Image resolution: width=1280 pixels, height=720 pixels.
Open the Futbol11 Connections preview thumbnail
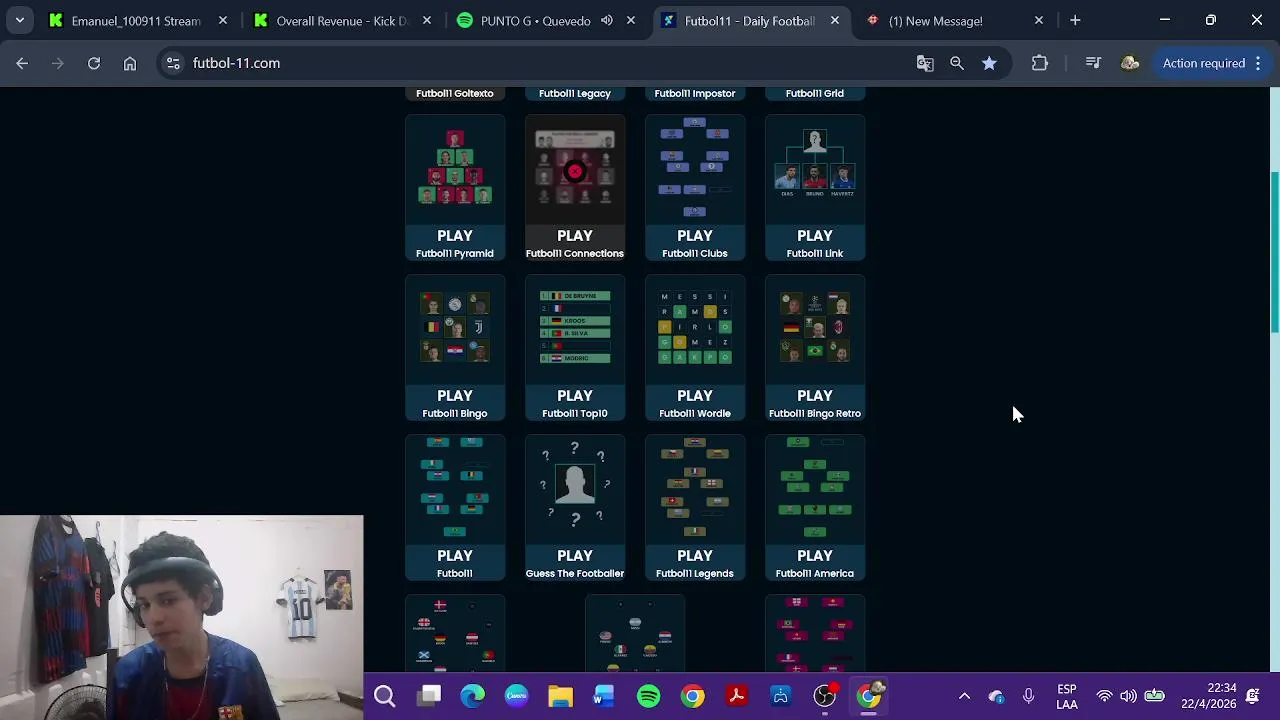pos(575,170)
